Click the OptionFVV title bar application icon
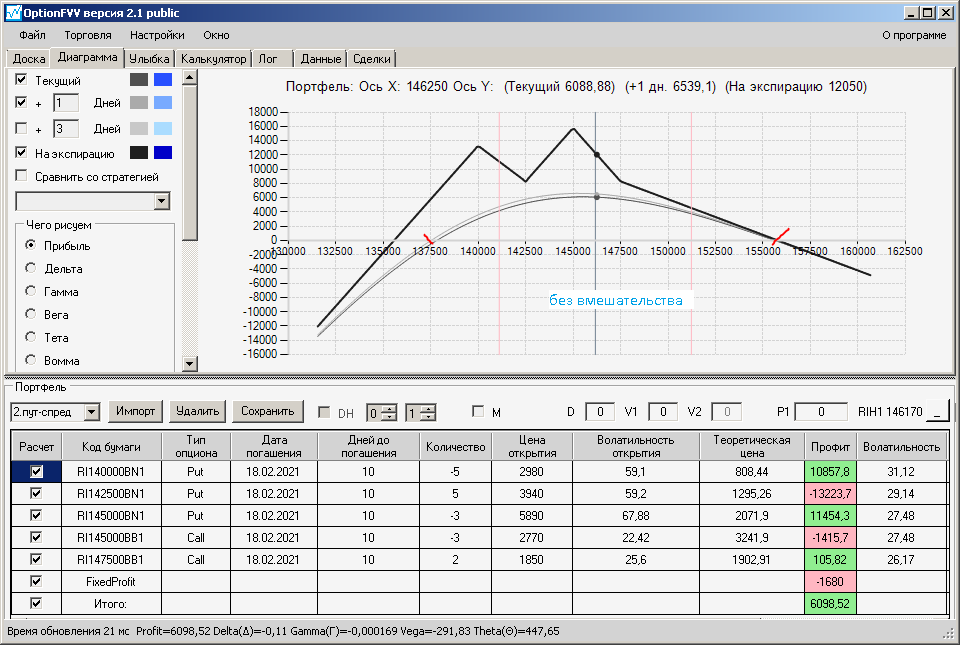Image resolution: width=960 pixels, height=645 pixels. [x=13, y=13]
